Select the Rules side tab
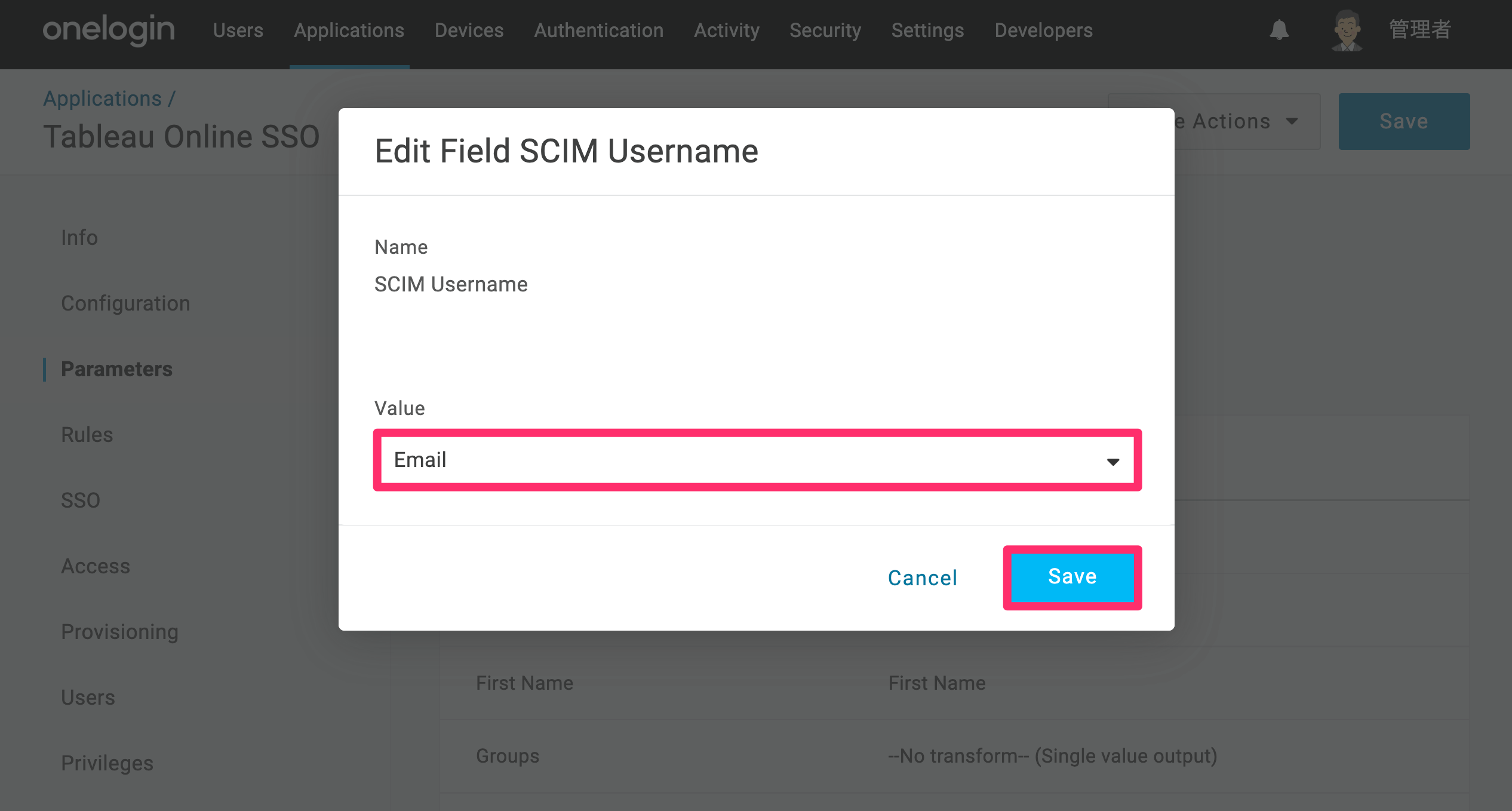 [x=87, y=435]
